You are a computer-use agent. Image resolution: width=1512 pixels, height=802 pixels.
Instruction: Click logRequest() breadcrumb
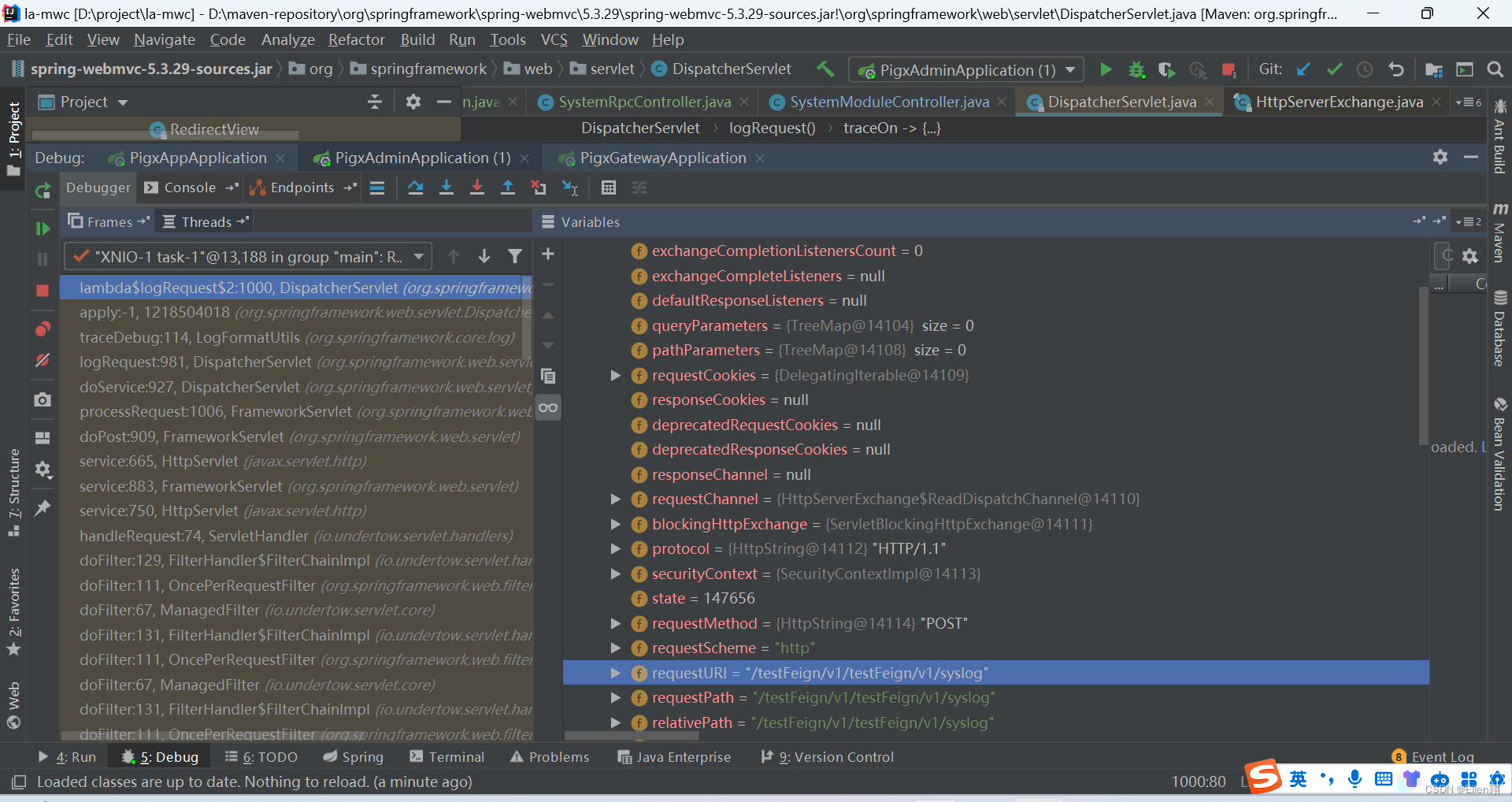coord(772,128)
